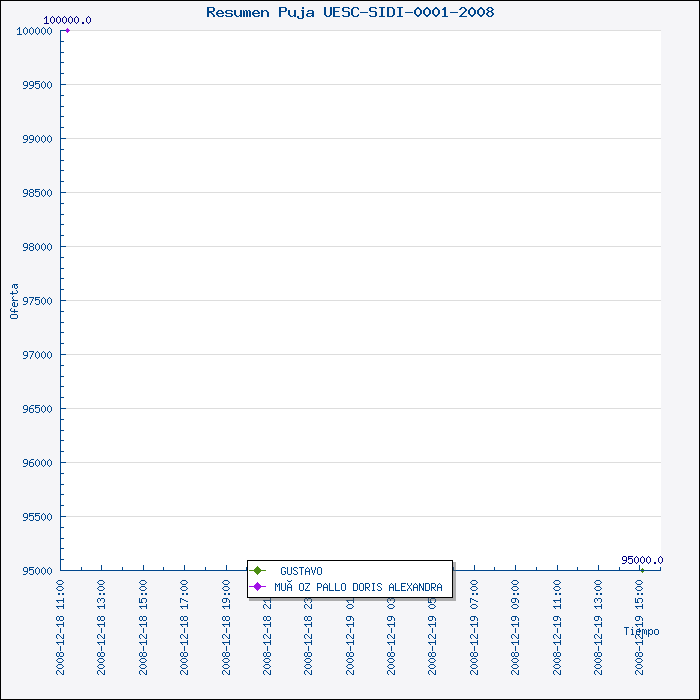Click the purple legend diamond marker
The image size is (700, 700).
(257, 586)
